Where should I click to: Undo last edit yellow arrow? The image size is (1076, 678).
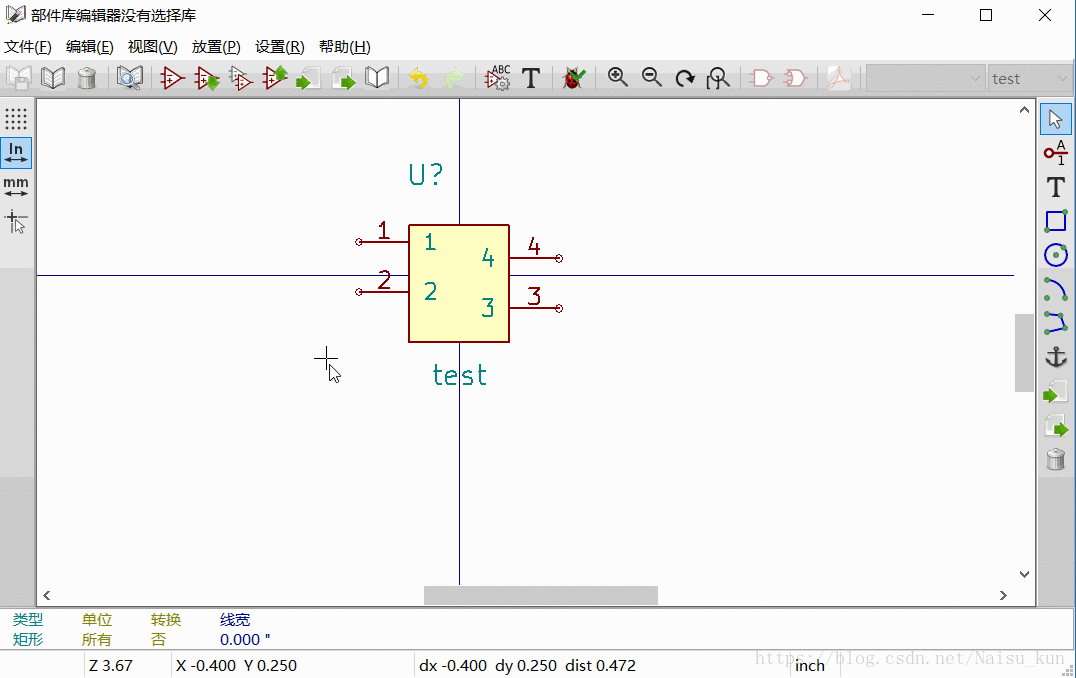pyautogui.click(x=418, y=78)
